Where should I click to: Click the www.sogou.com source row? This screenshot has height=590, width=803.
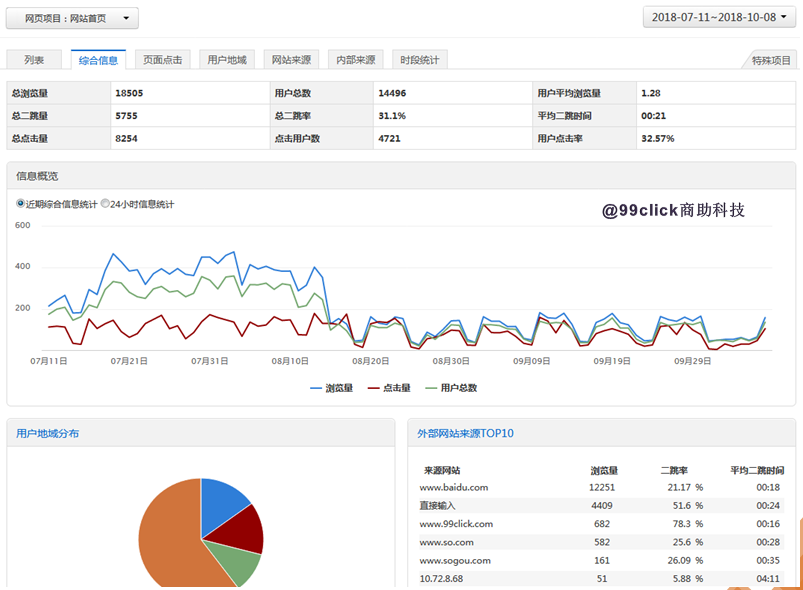pos(602,561)
